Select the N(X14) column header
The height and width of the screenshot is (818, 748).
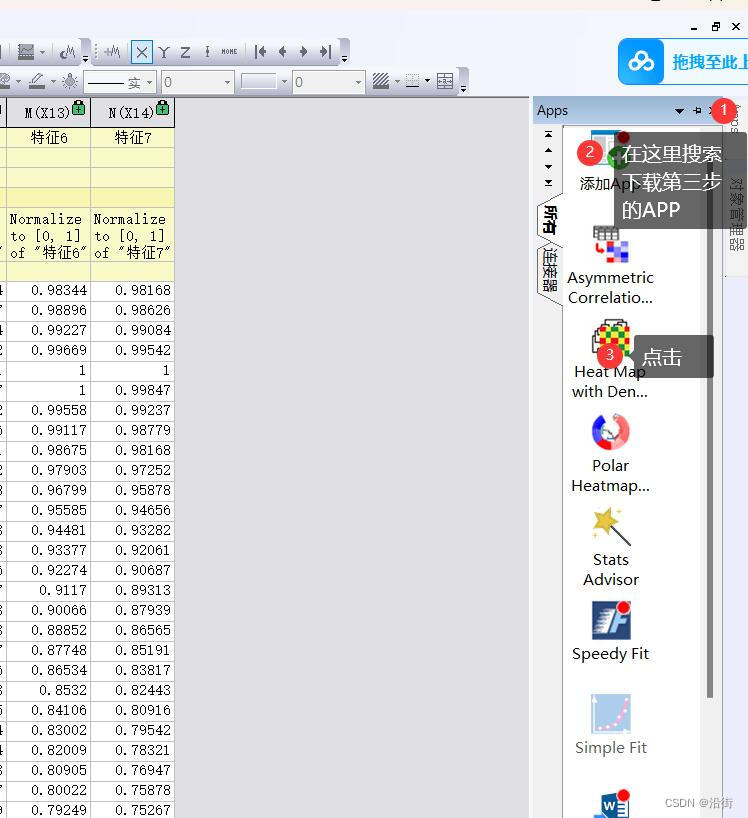(x=132, y=112)
